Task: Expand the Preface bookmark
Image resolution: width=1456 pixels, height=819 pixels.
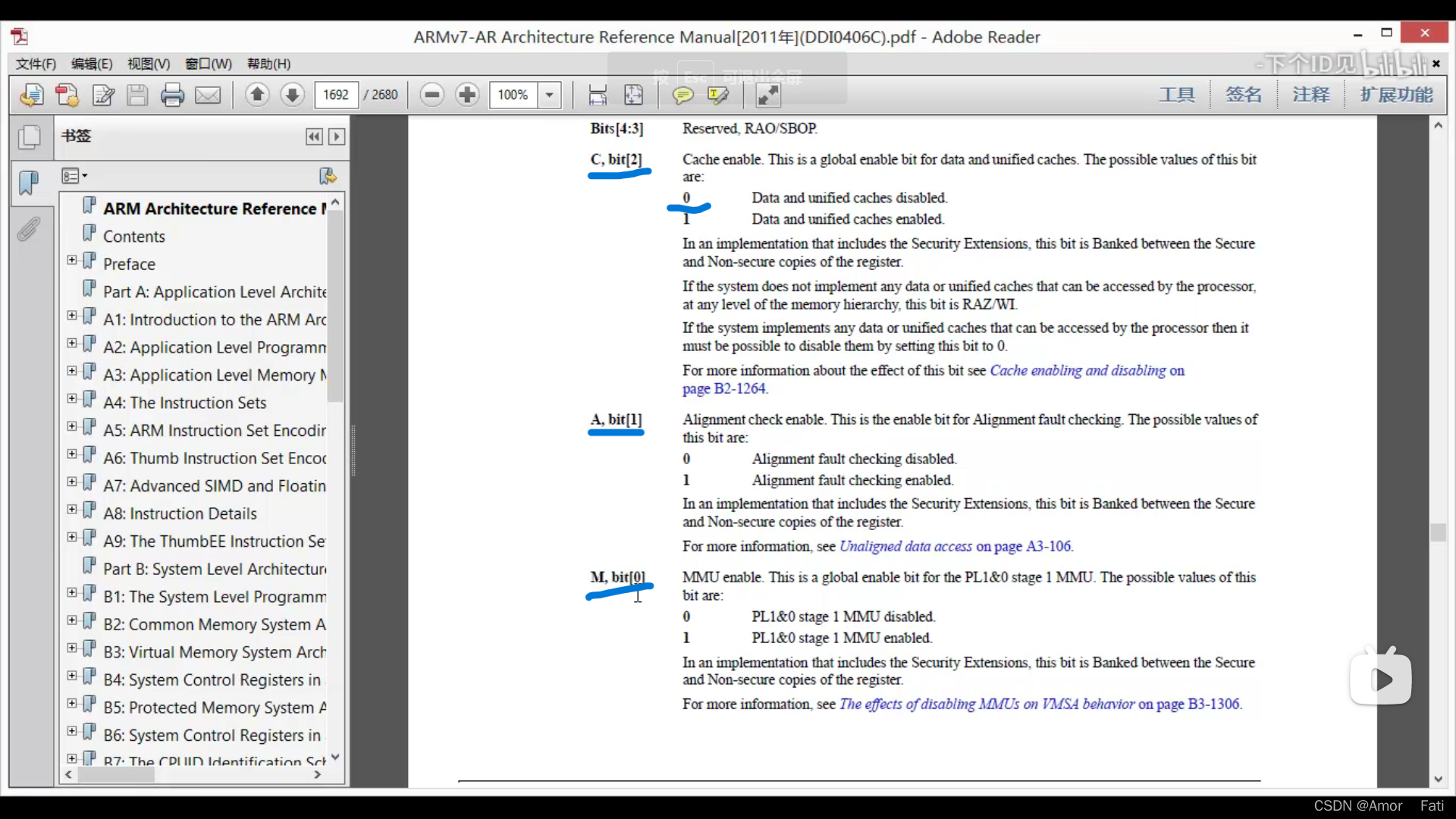Action: click(72, 260)
